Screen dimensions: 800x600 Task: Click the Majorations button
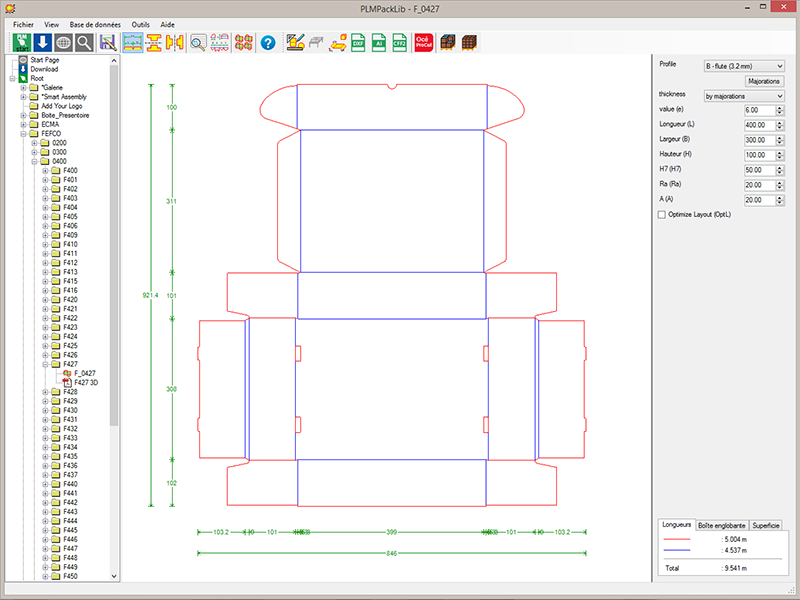click(764, 81)
